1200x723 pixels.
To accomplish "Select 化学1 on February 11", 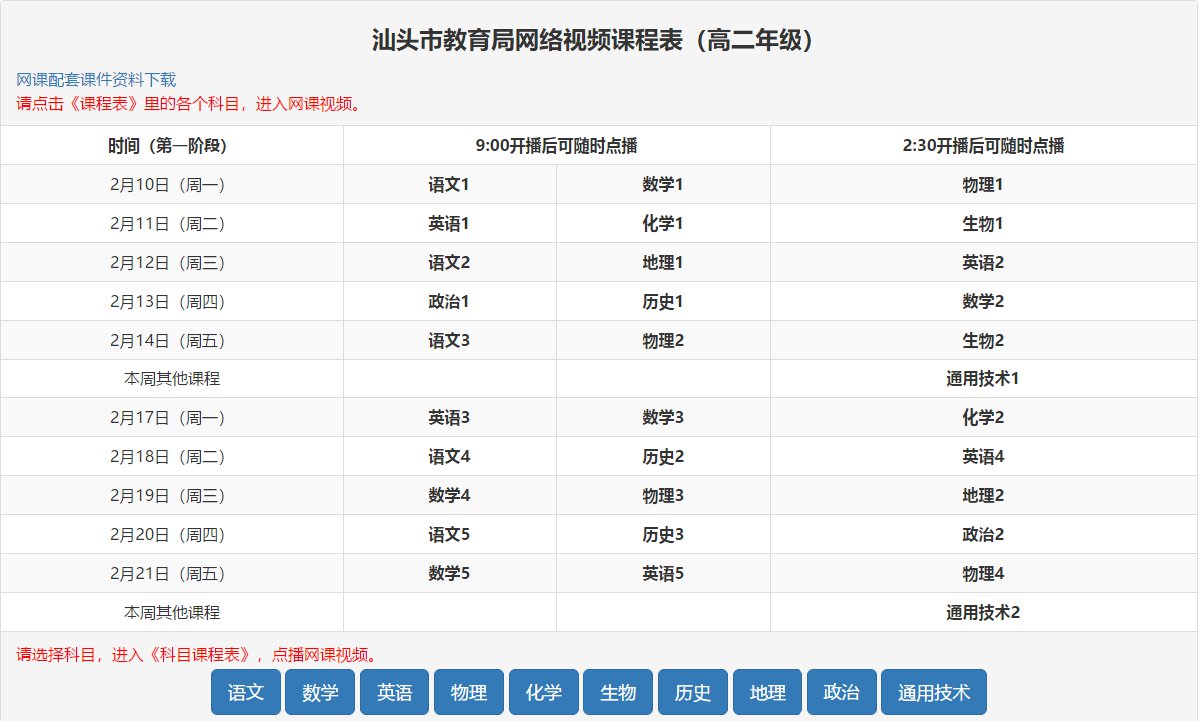I will coord(663,224).
